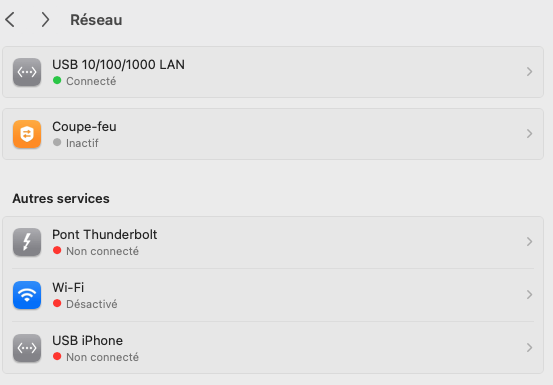Viewport: 553px width, 385px height.
Task: Click the green Connecté status dot
Action: tap(57, 80)
